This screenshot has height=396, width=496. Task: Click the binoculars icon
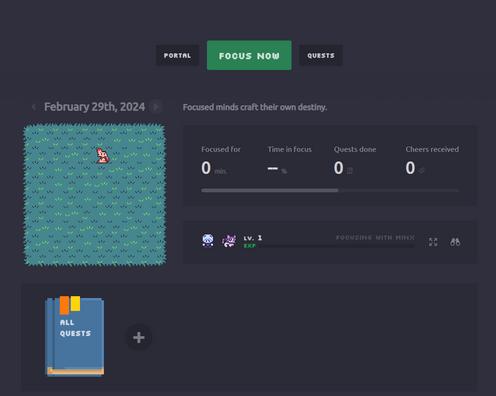point(455,242)
